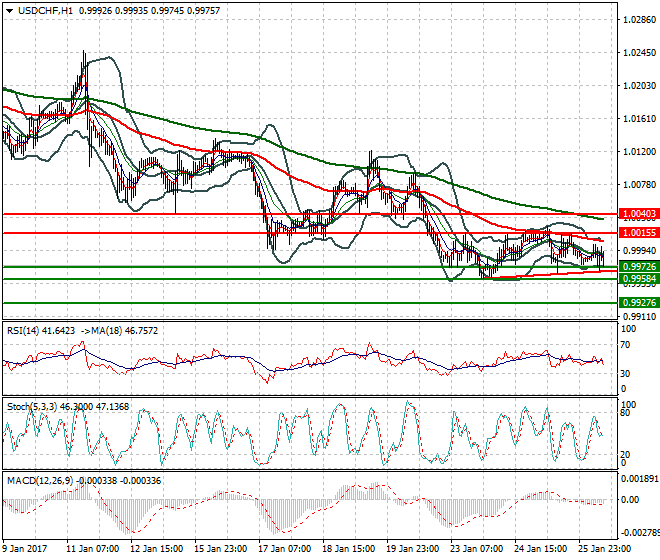Screen dimensions: 660x560
Task: Select the 1.01200 value on price axis
Action: tap(637, 152)
